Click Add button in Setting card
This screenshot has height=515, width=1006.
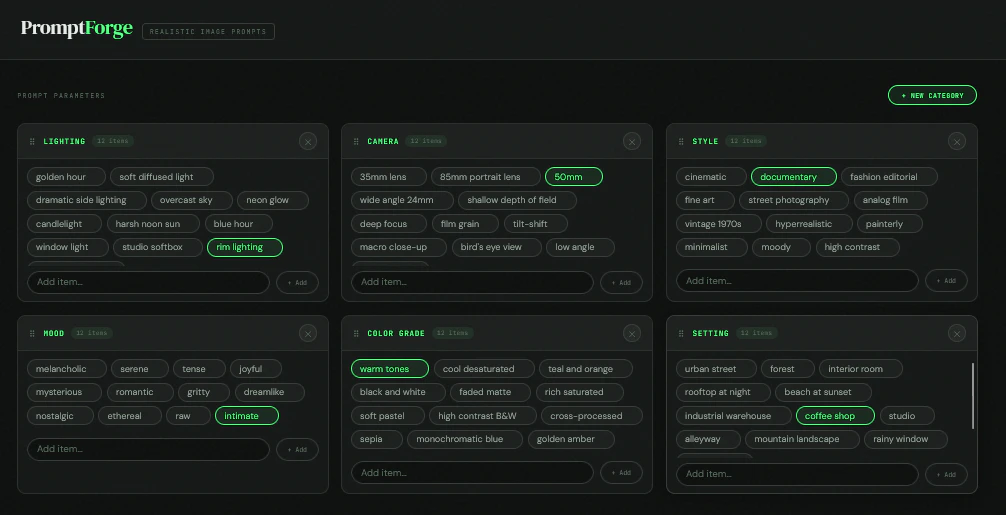coord(946,475)
